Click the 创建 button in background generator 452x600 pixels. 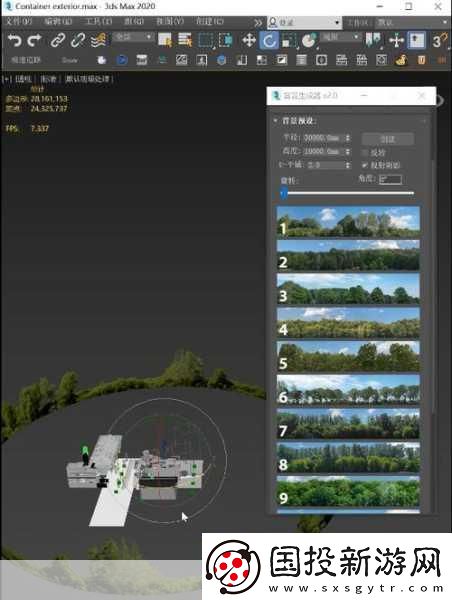[x=388, y=139]
